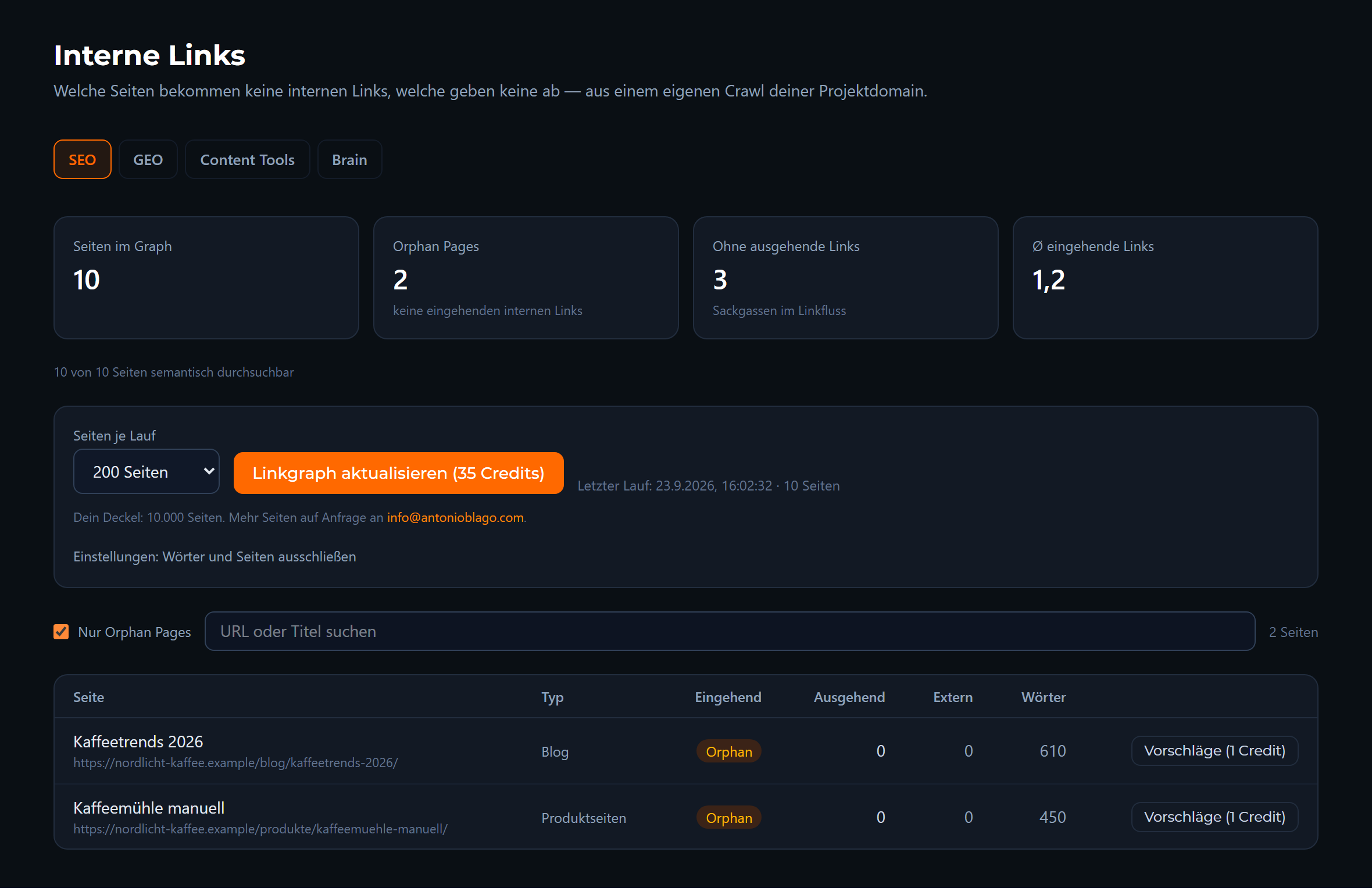Click the Blog type cell
The image size is (1372, 888).
coord(555,751)
